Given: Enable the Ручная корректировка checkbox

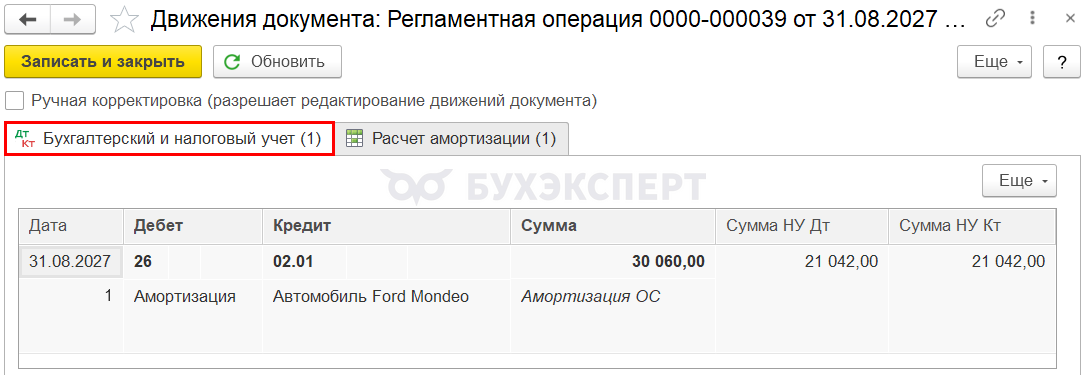Looking at the screenshot, I should pos(14,101).
